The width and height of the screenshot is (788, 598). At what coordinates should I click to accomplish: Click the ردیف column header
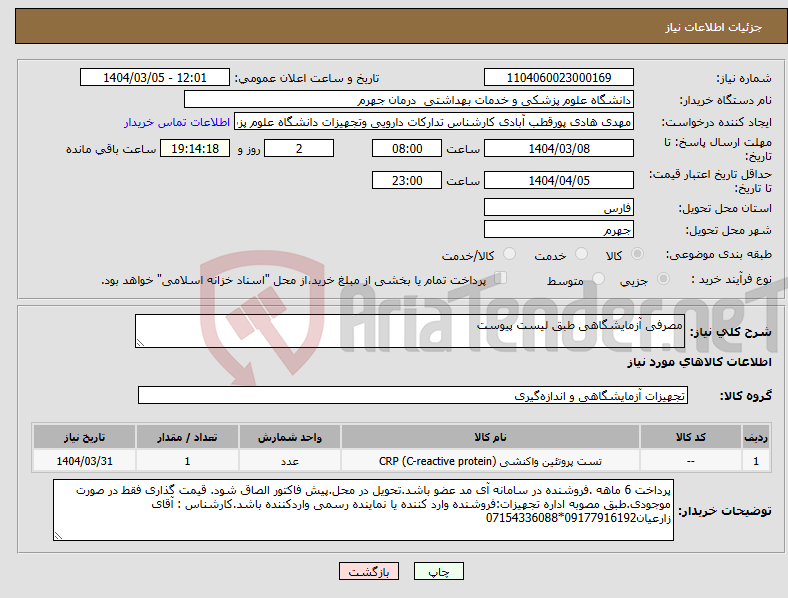pos(756,437)
